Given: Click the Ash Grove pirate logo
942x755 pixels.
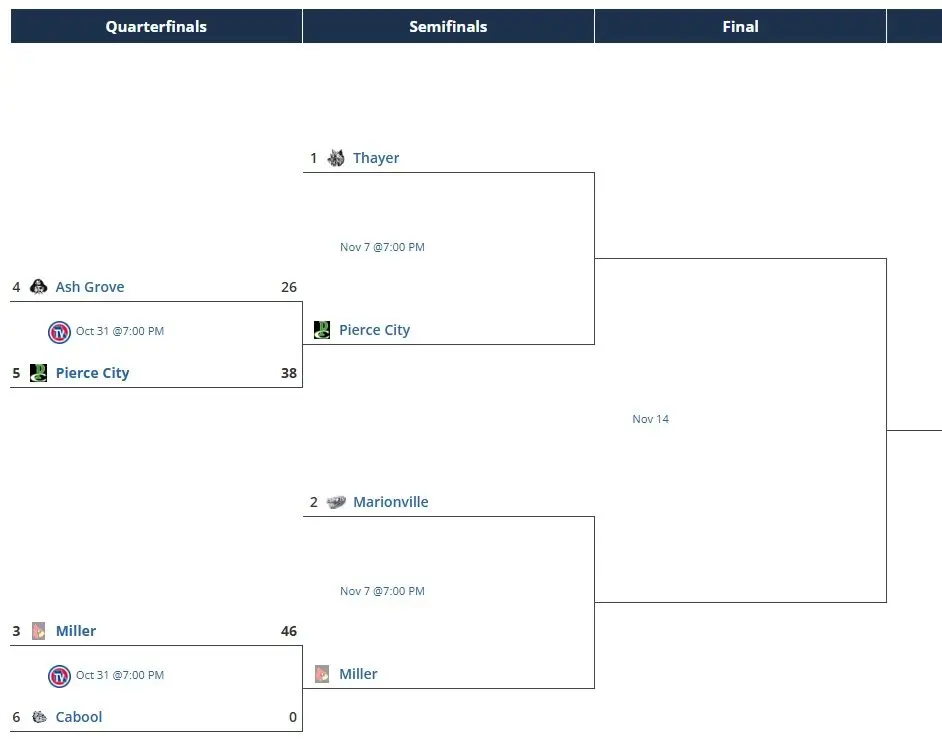Looking at the screenshot, I should point(39,287).
